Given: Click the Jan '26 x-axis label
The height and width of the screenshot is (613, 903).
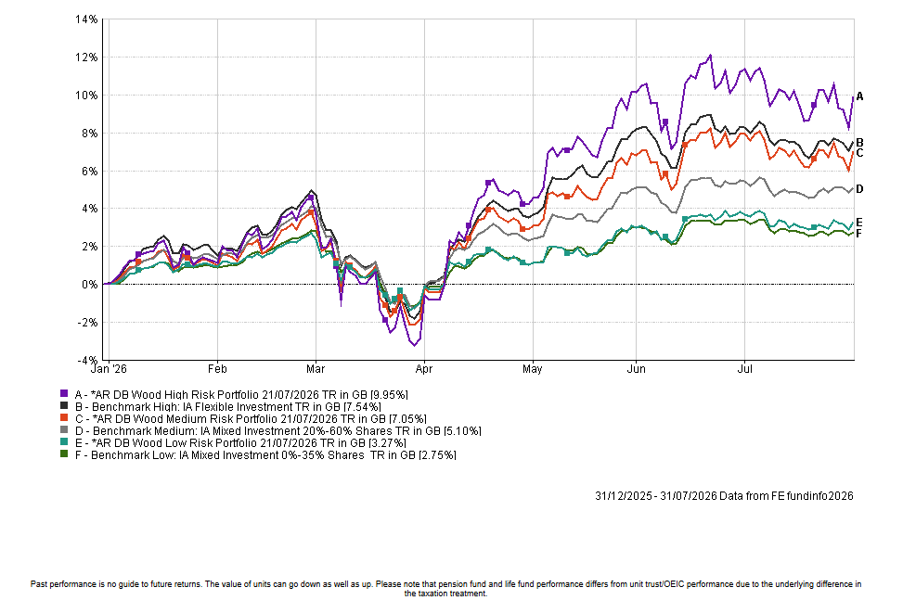Looking at the screenshot, I should (x=108, y=369).
